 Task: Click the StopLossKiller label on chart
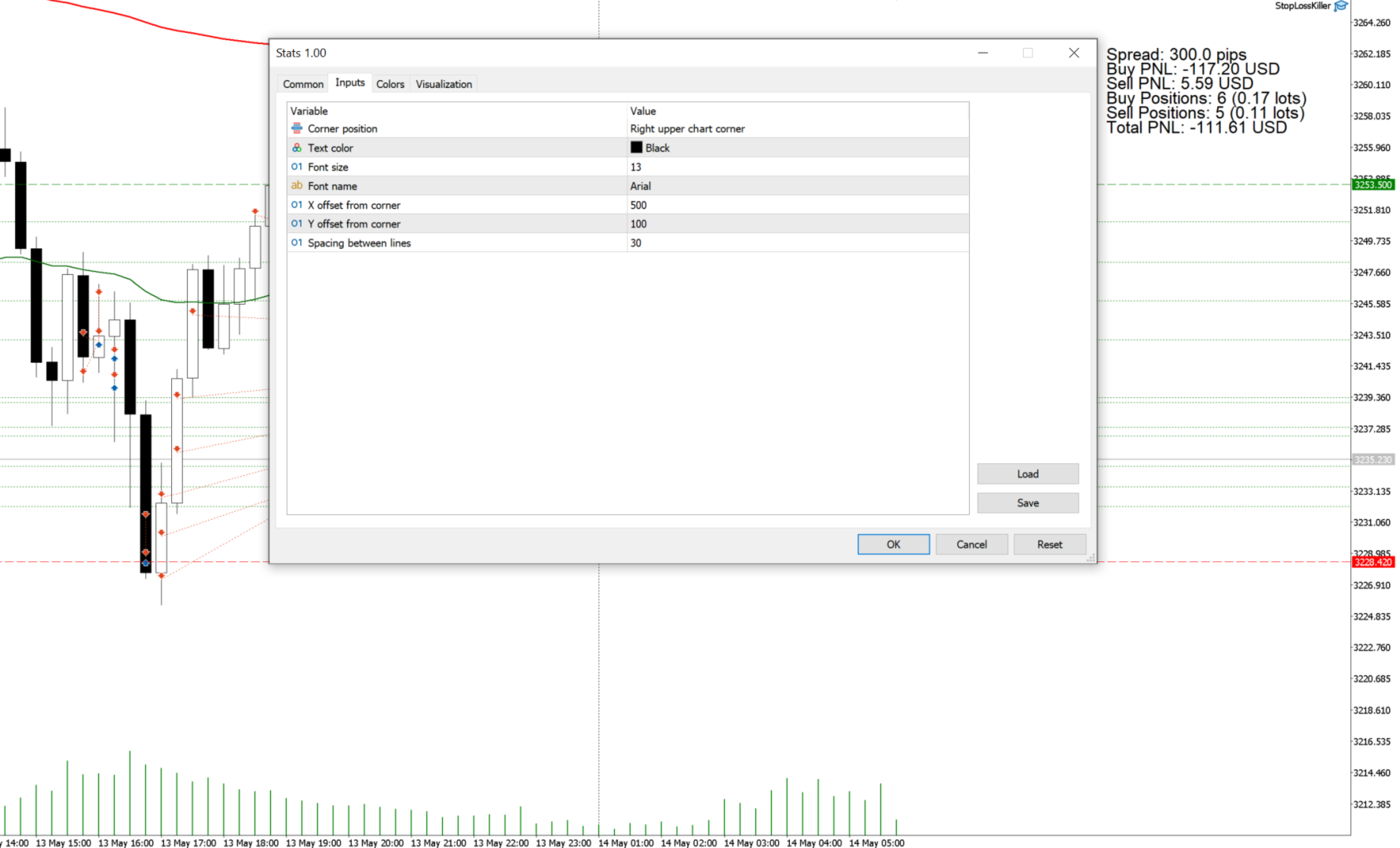pos(1303,5)
